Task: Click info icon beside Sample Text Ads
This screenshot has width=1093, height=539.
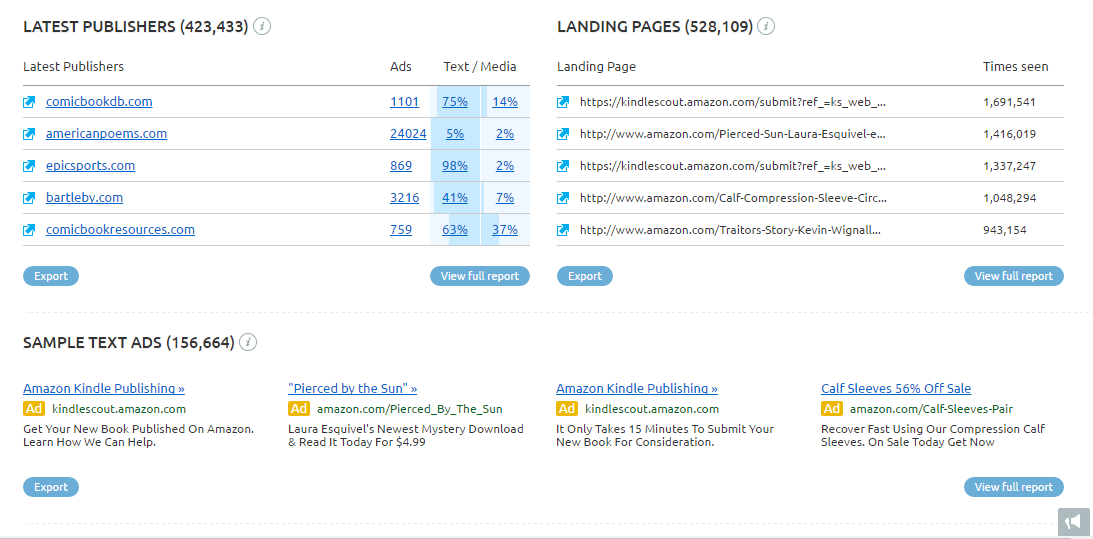Action: pyautogui.click(x=248, y=343)
